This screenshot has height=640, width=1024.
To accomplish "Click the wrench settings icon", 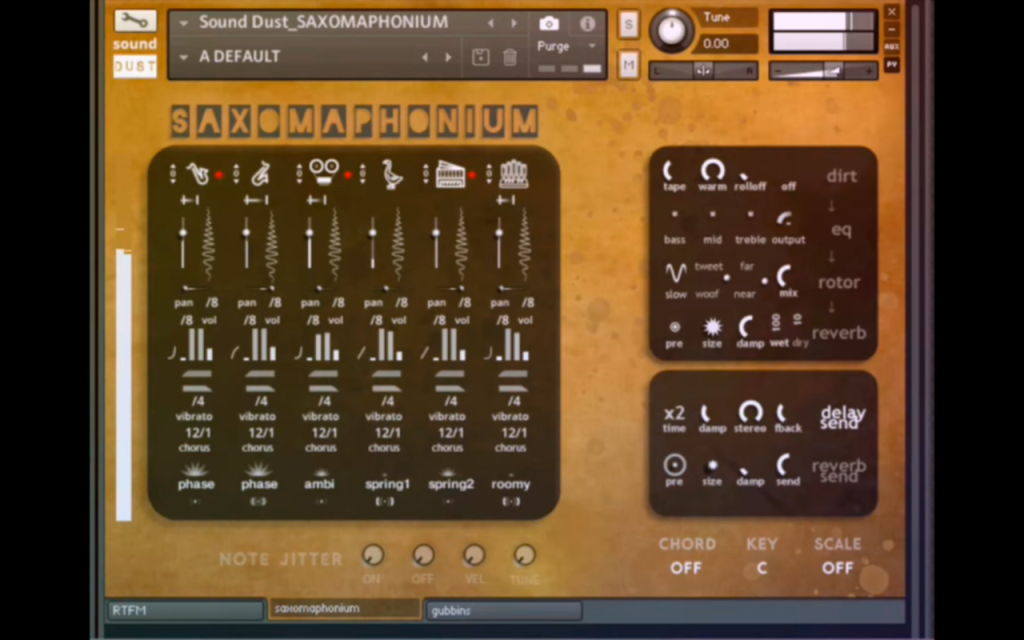I will click(135, 21).
